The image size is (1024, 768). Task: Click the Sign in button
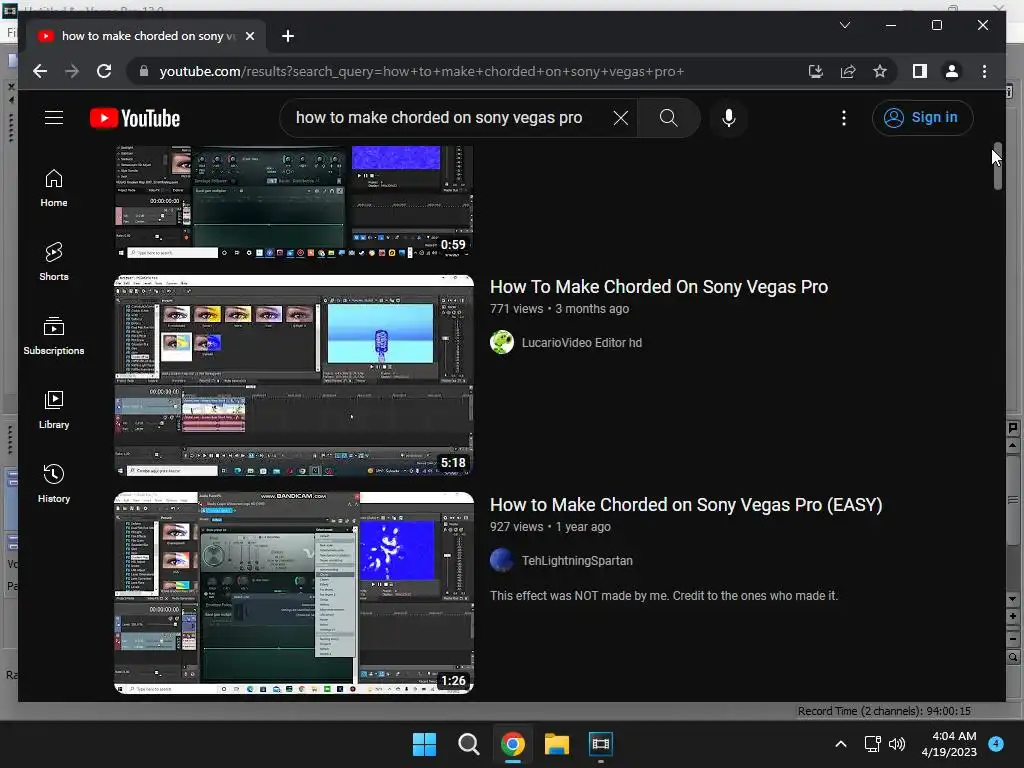coord(922,118)
